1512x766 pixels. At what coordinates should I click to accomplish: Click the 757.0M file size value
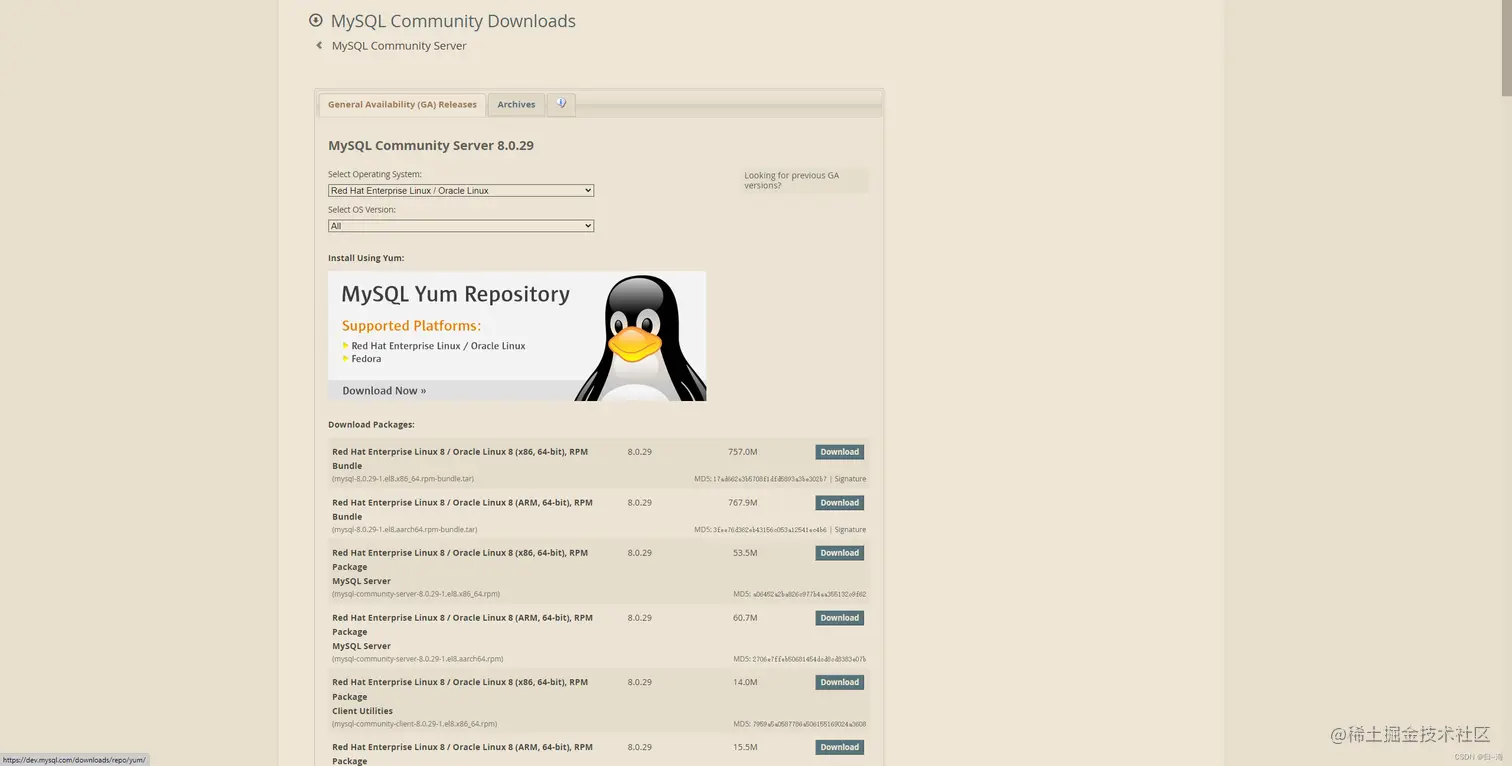tap(743, 452)
